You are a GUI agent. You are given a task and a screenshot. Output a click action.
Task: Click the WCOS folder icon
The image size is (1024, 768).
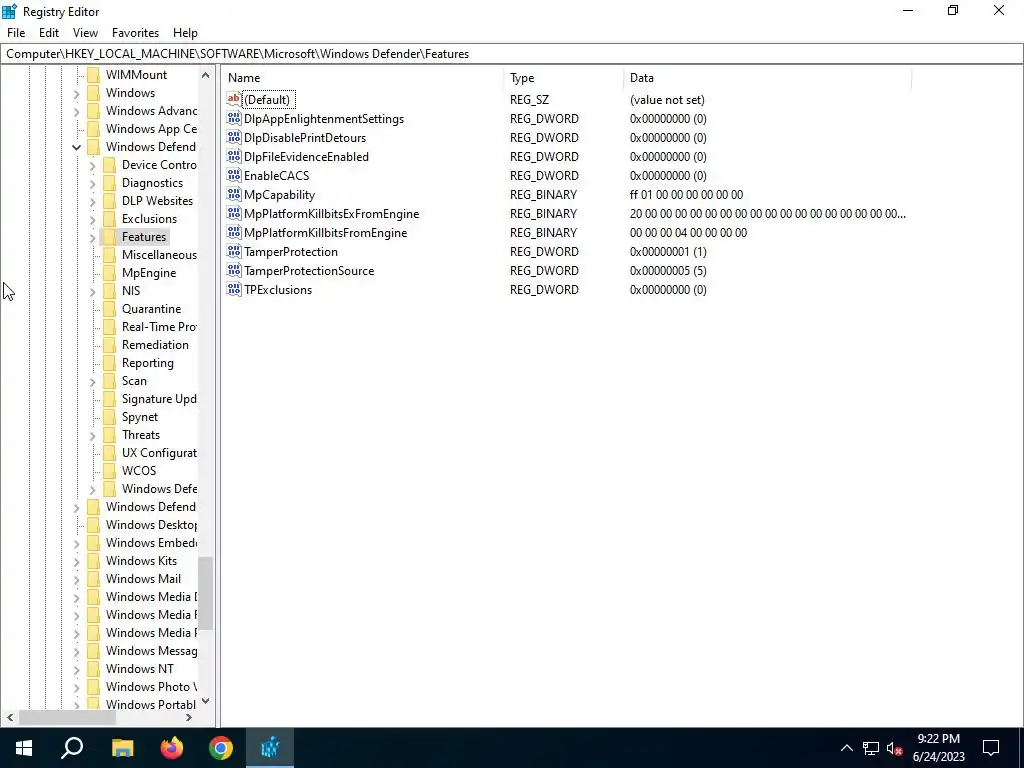coord(109,470)
